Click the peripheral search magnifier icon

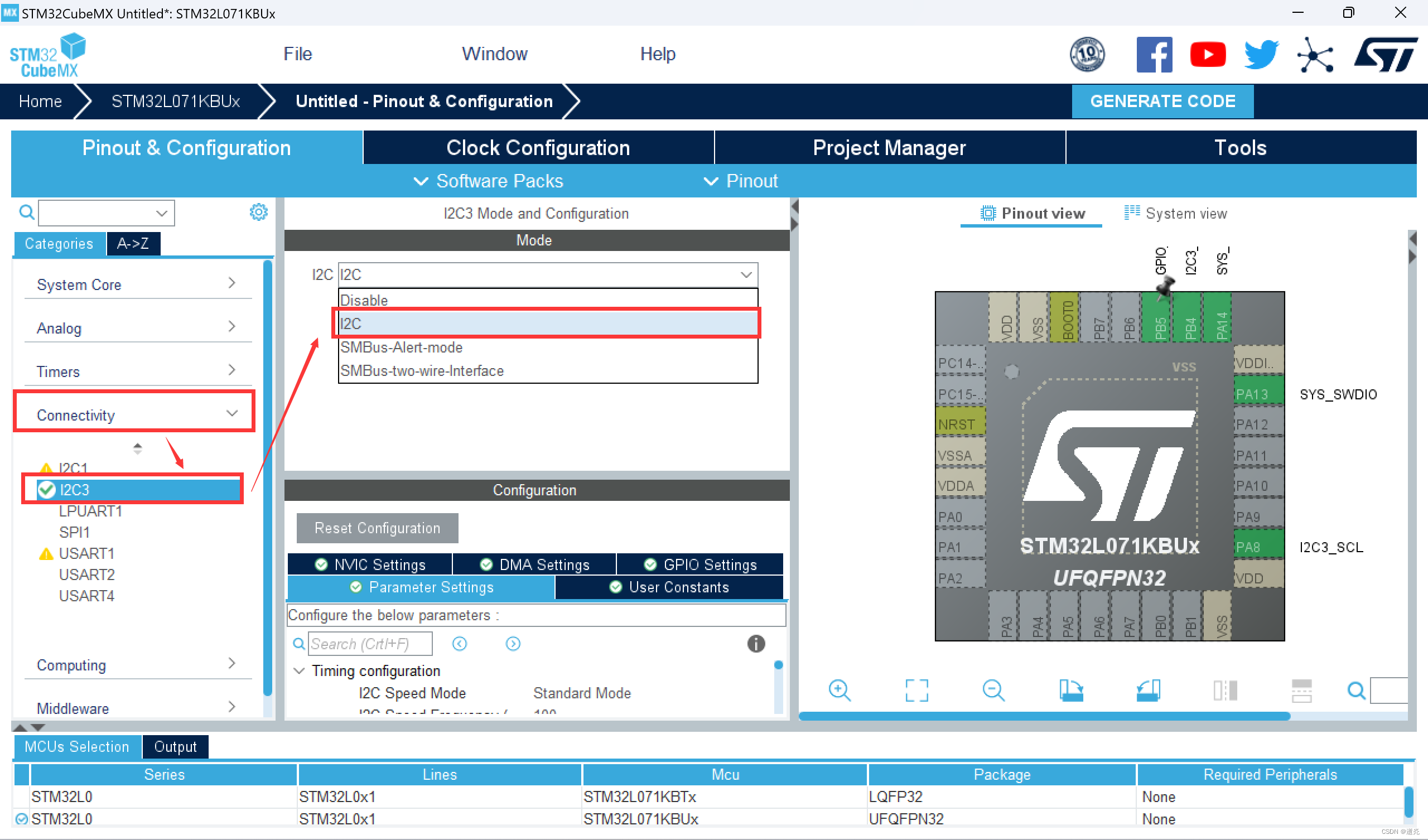point(27,213)
